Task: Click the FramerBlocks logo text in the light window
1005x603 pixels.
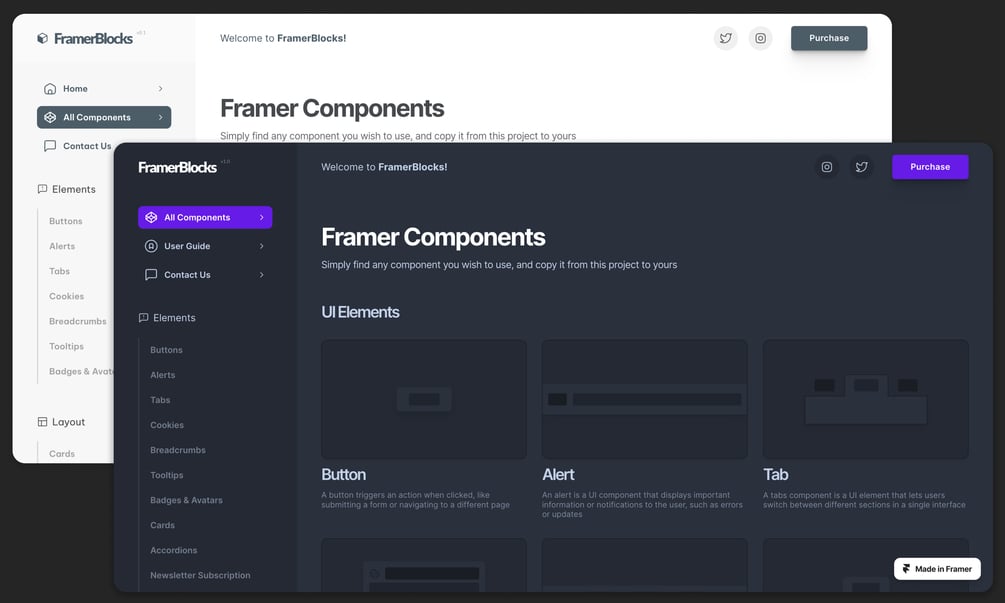Action: tap(93, 39)
